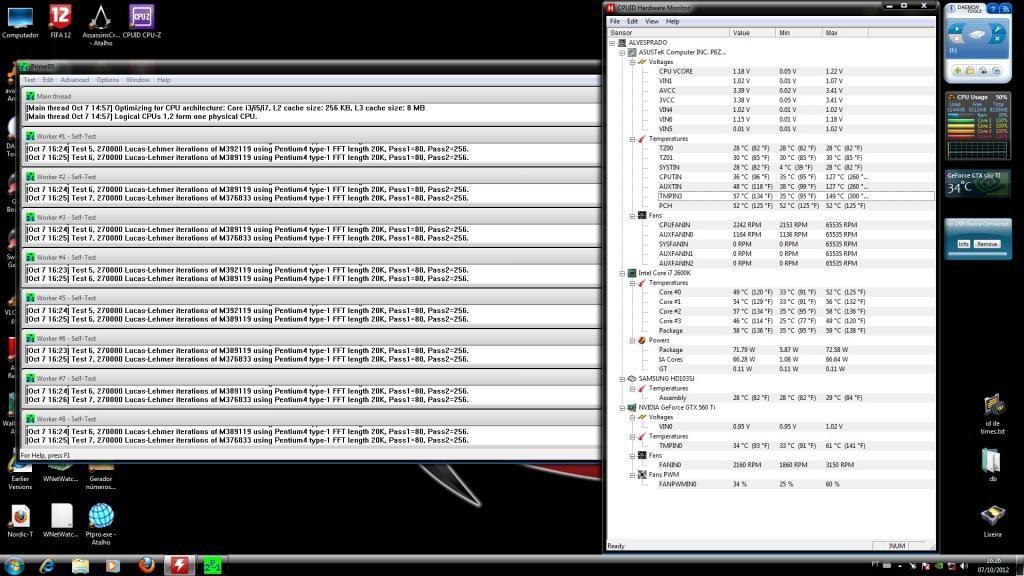This screenshot has width=1024, height=576.
Task: Click the Action Center flag tray icon
Action: point(925,566)
